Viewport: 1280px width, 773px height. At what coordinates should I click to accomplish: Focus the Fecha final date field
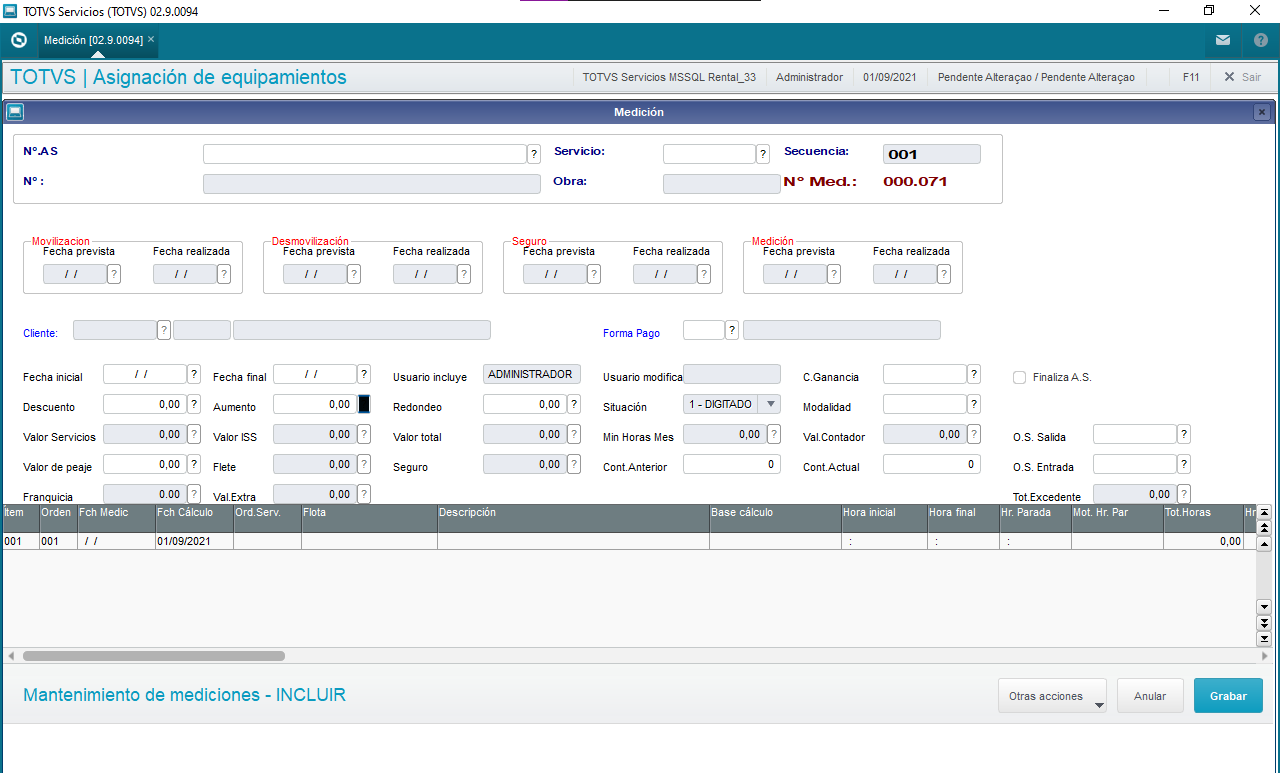tap(315, 374)
